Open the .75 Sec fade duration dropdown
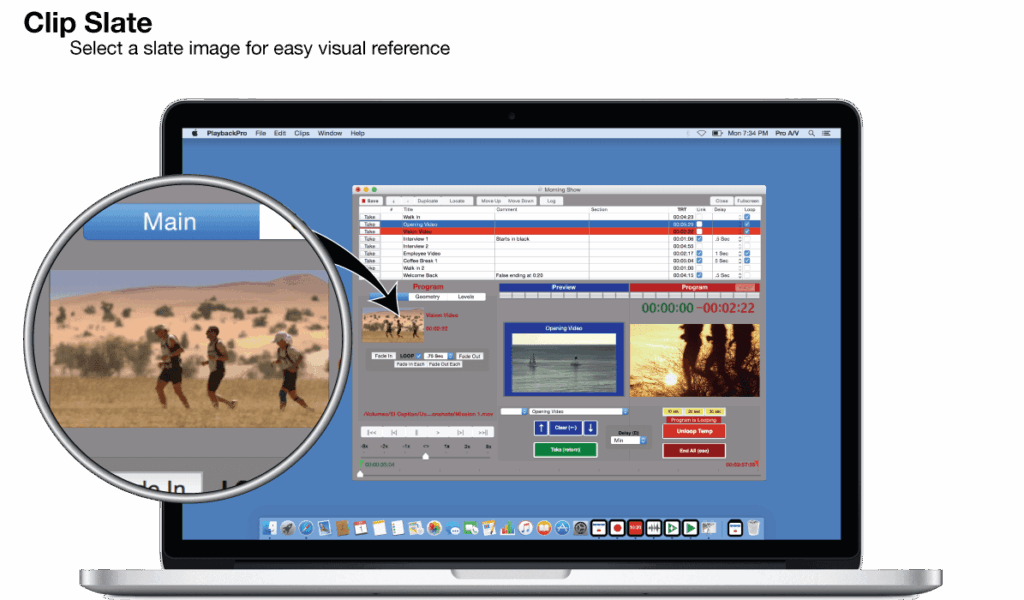 click(x=438, y=356)
